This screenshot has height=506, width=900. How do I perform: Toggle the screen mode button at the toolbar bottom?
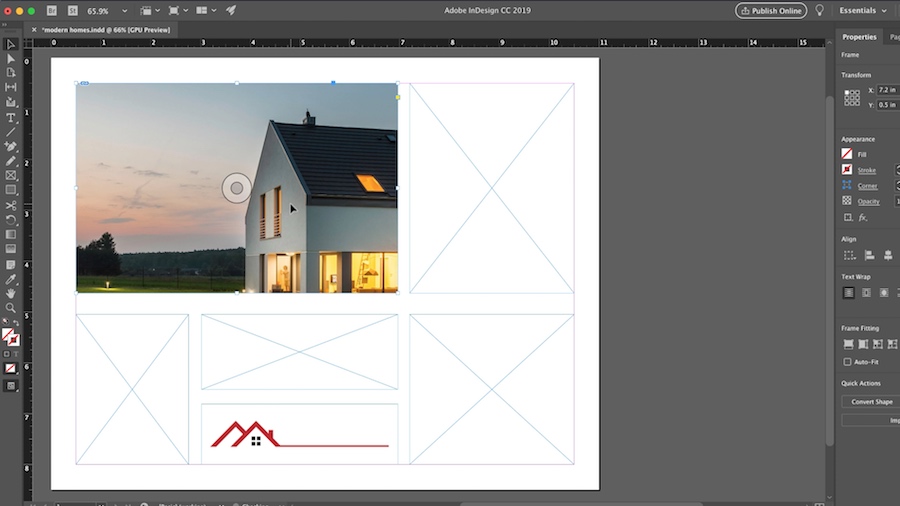10,386
